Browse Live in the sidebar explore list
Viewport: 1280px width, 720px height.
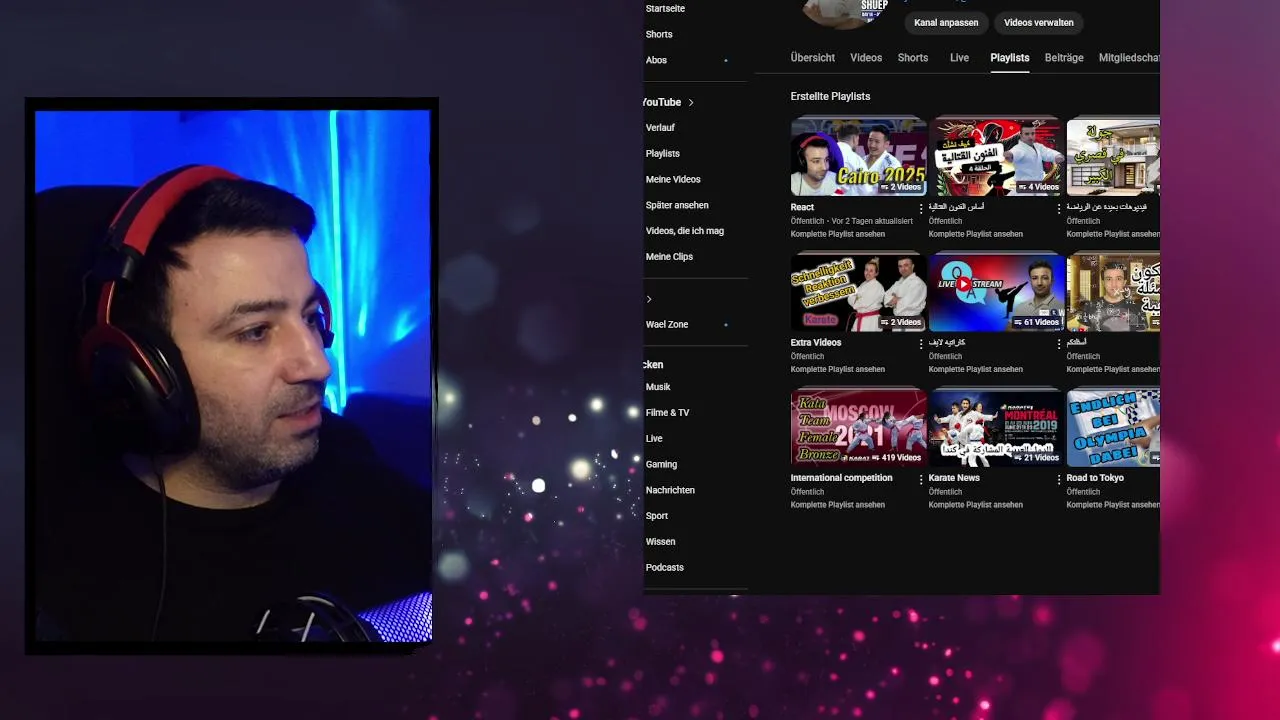[654, 439]
